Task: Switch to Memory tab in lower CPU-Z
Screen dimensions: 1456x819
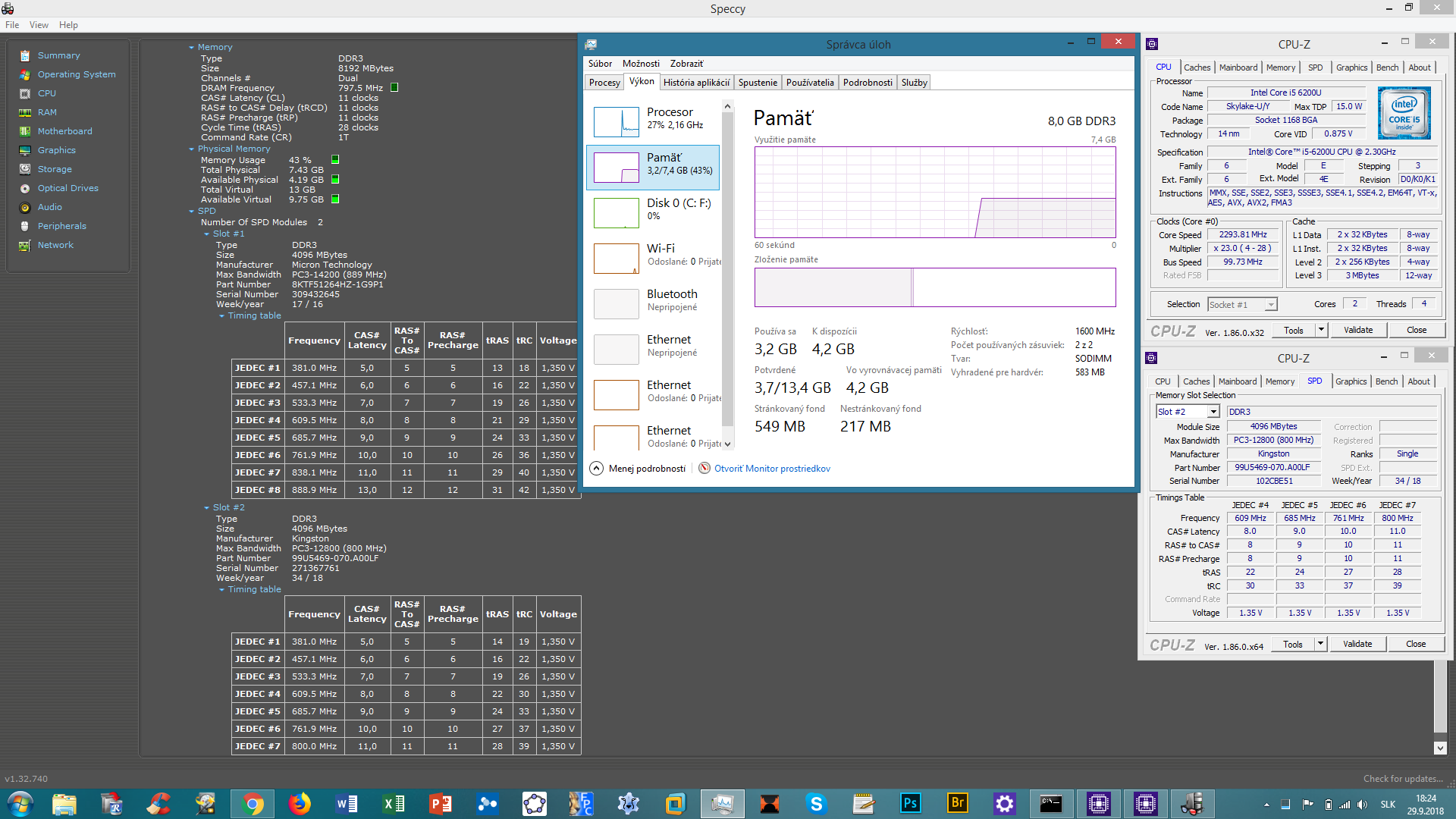Action: point(1280,381)
